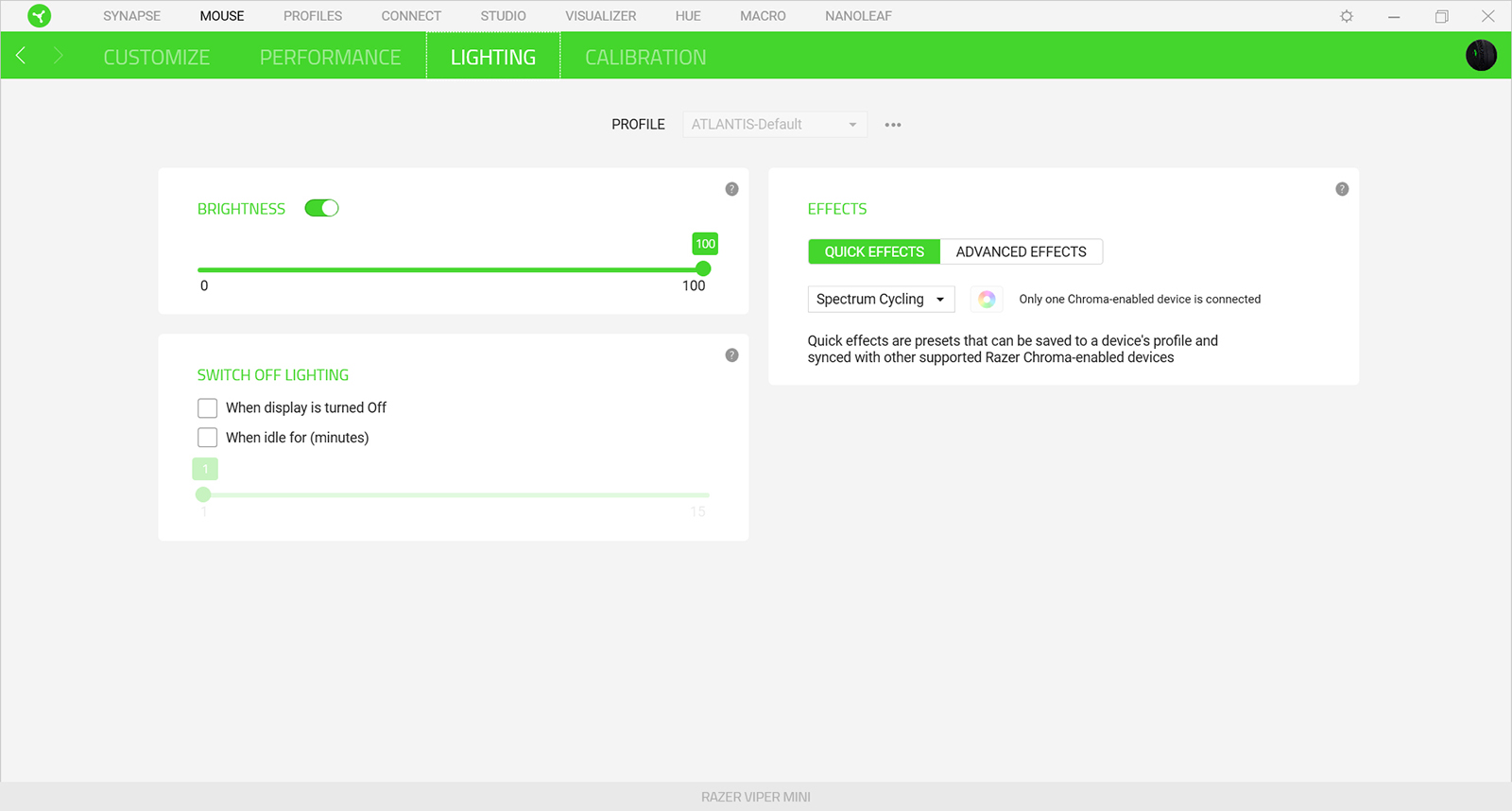Select the LIGHTING tab
Image resolution: width=1512 pixels, height=811 pixels.
493,57
